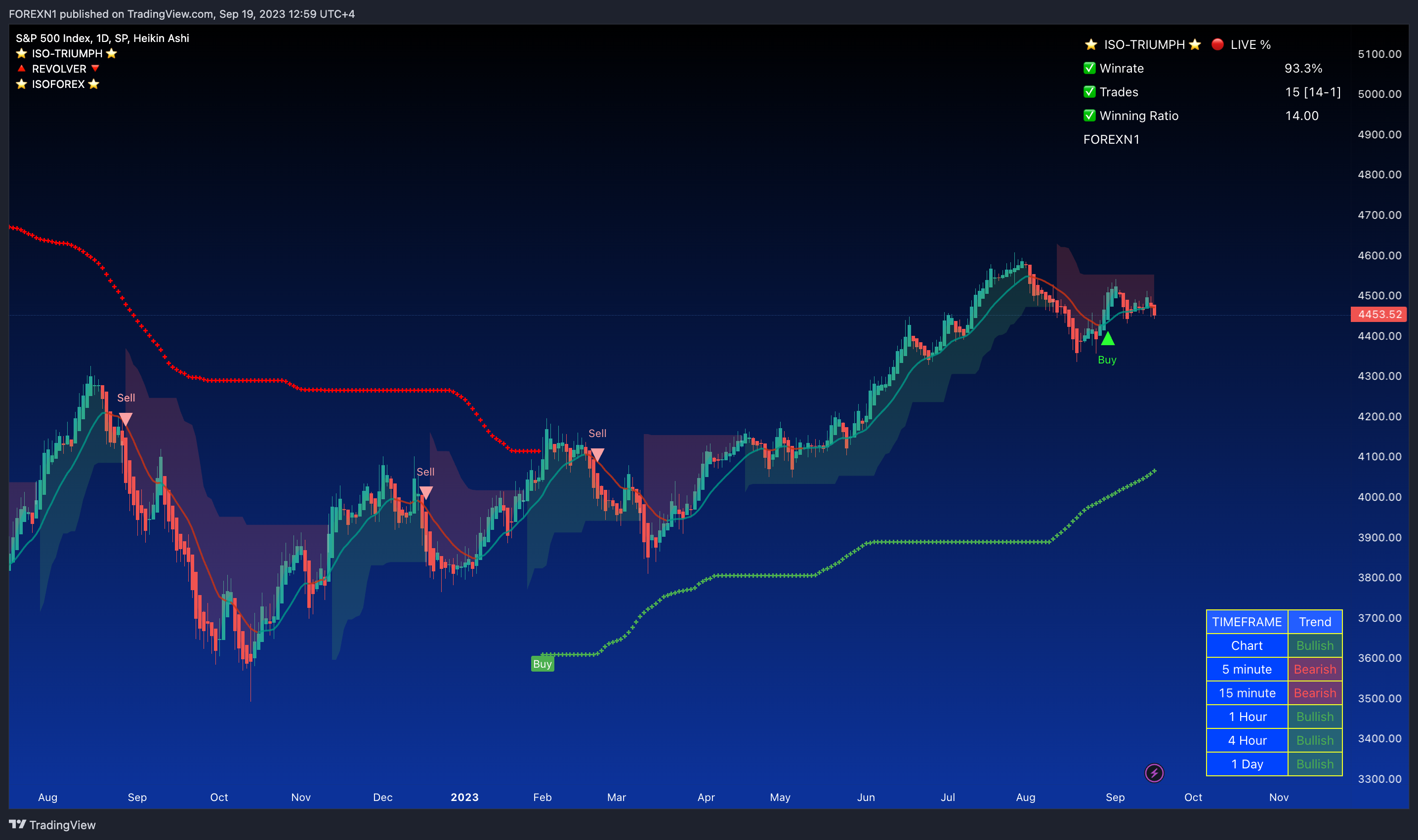The image size is (1418, 840).
Task: Click the TIMEFRAME table header
Action: tap(1247, 622)
